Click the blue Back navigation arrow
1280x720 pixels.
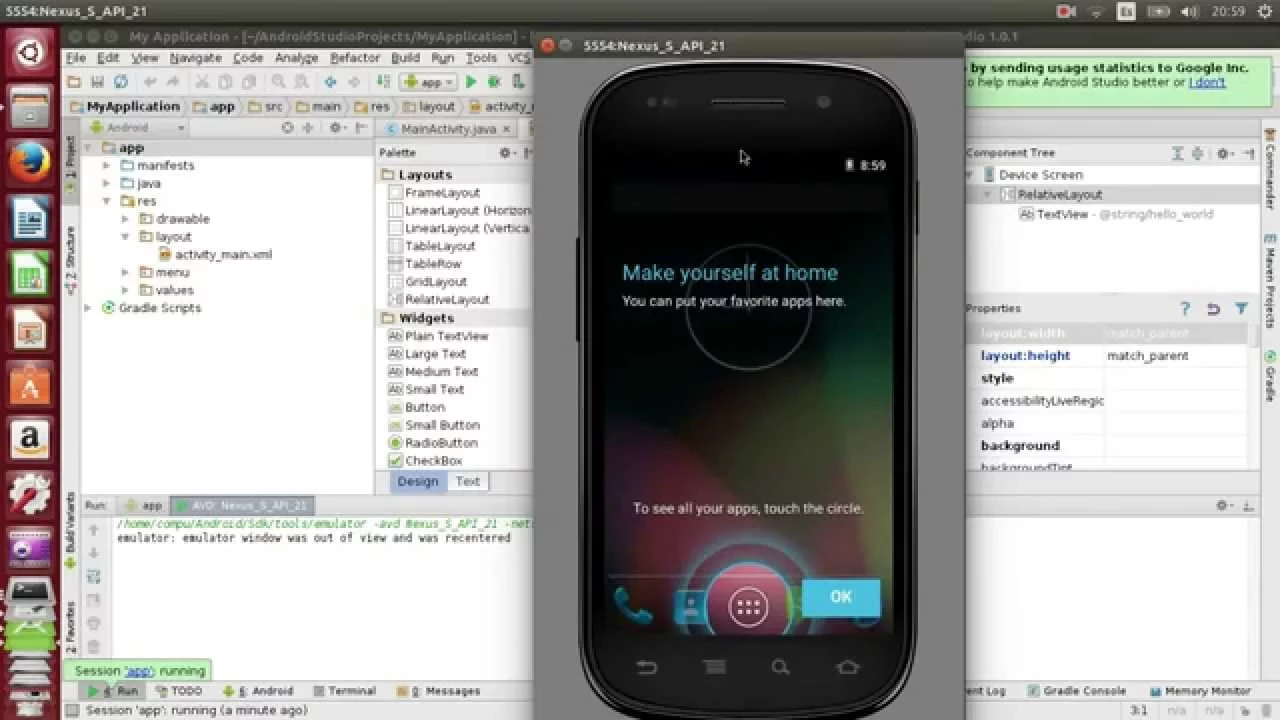330,82
